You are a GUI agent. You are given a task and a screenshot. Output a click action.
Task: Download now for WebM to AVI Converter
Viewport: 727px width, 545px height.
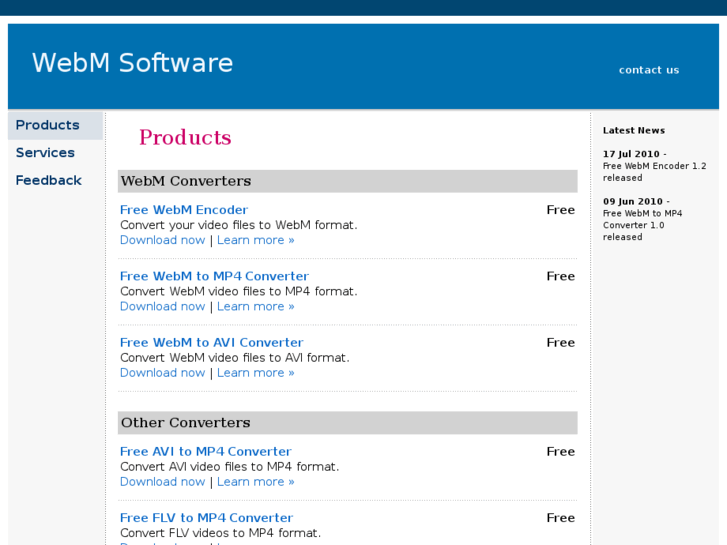click(x=162, y=373)
